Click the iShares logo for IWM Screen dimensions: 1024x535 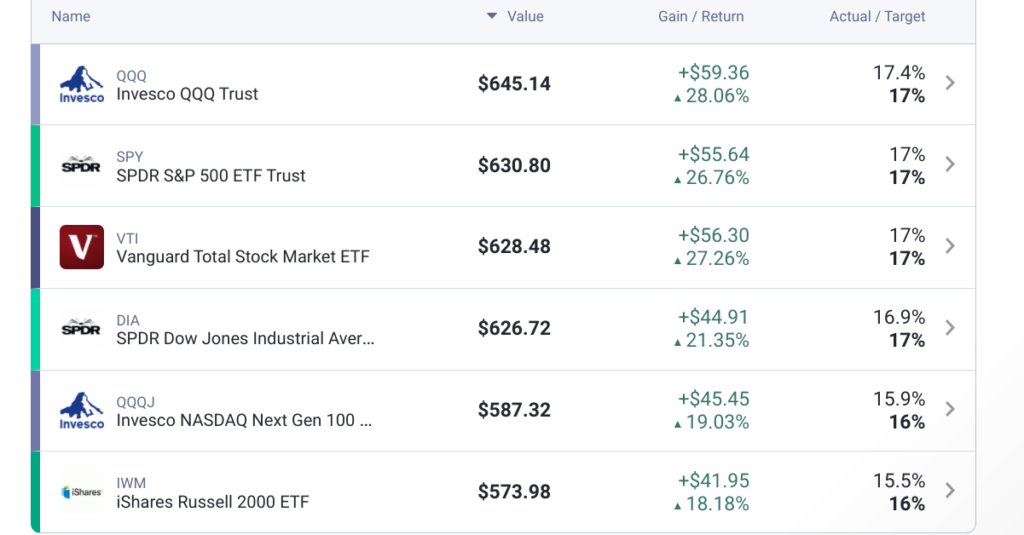click(82, 492)
